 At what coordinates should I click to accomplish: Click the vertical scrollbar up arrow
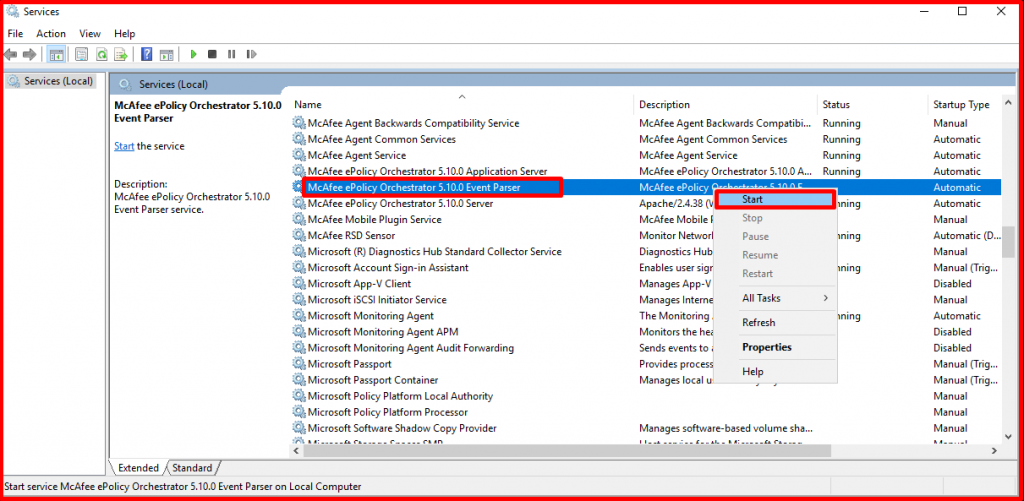pos(1008,105)
